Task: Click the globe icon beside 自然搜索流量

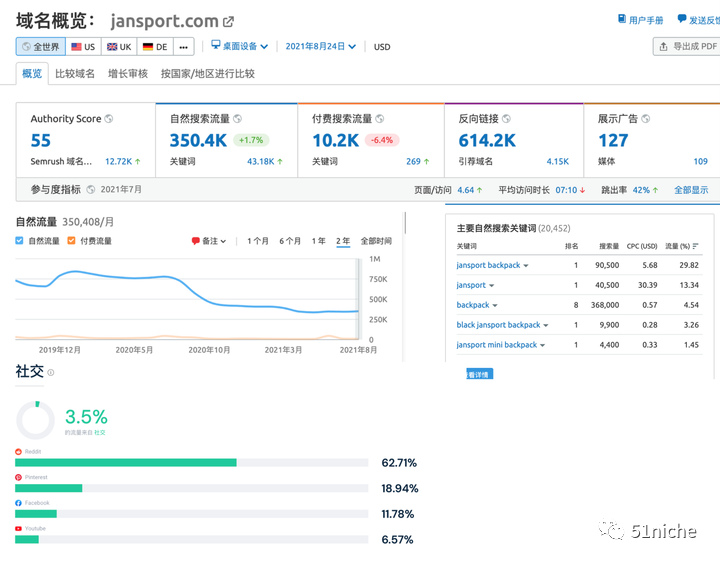Action: 237,119
